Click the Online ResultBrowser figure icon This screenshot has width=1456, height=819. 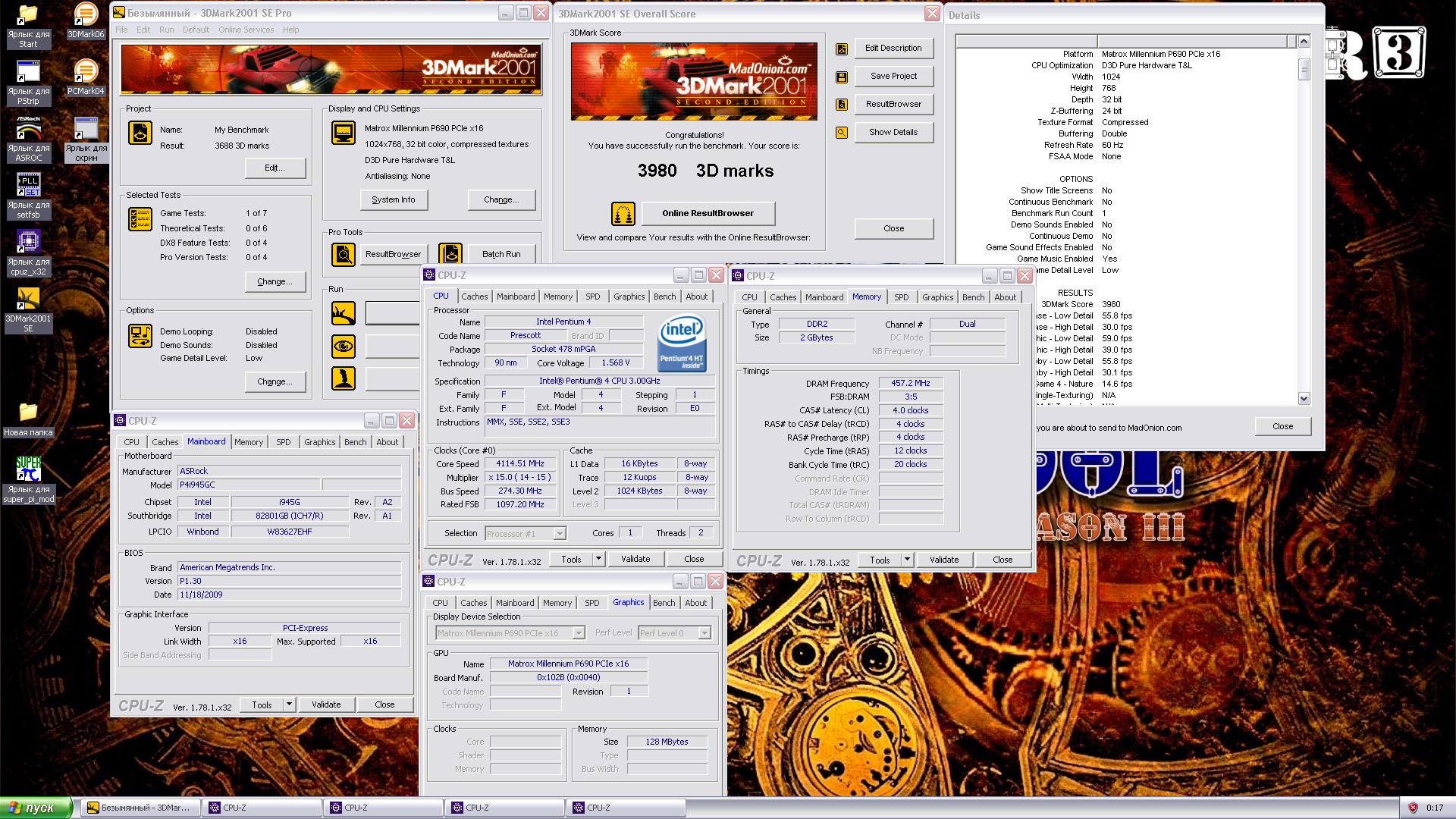(x=623, y=214)
